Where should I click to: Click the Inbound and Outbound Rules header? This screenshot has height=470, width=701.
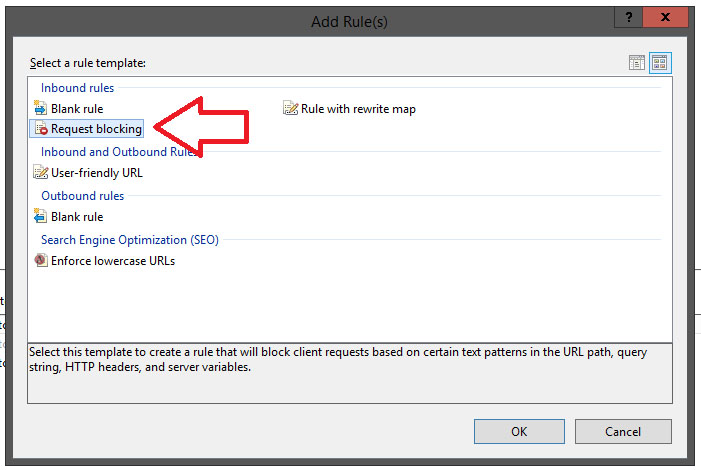click(x=119, y=152)
